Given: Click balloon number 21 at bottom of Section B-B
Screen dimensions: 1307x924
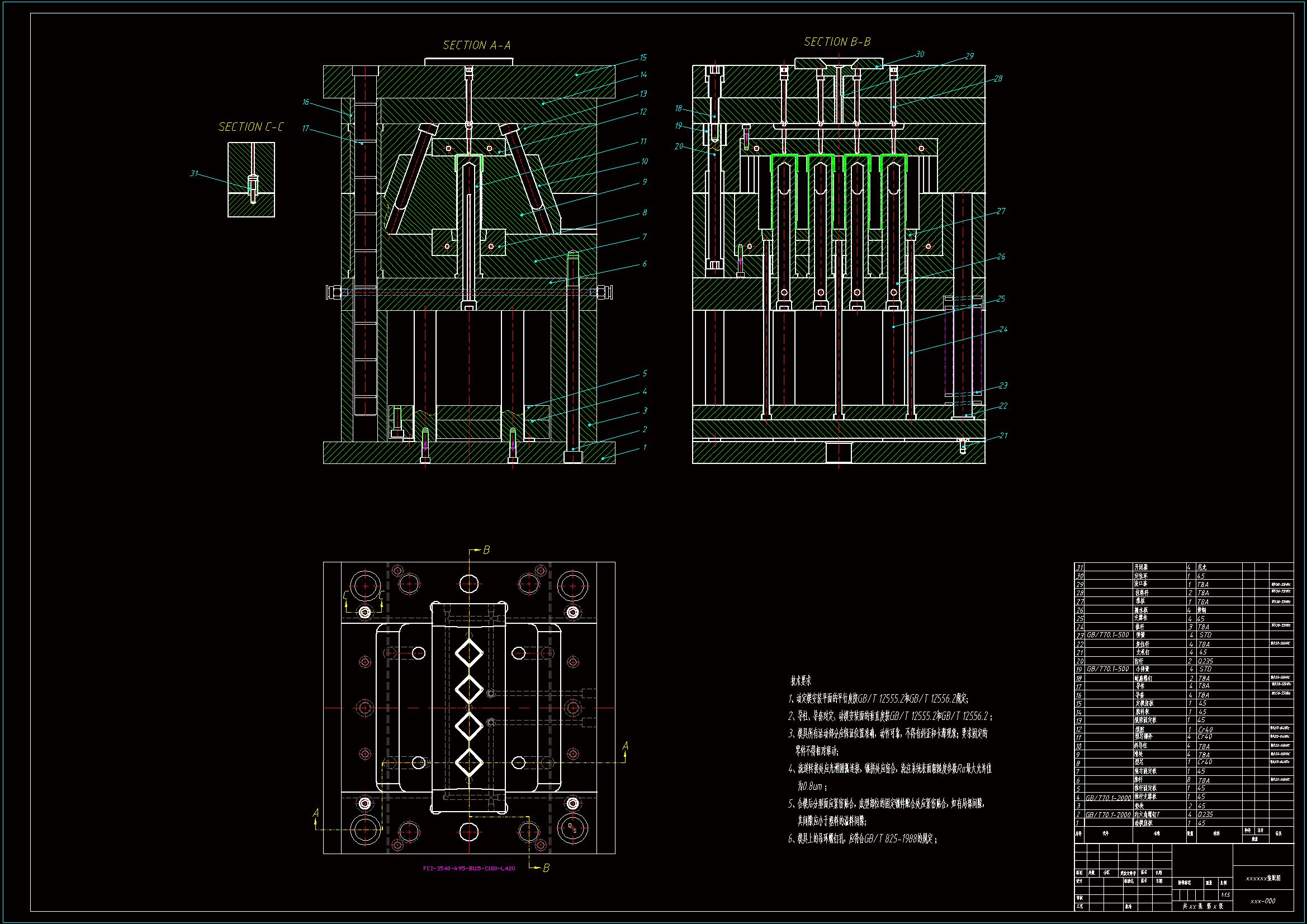Looking at the screenshot, I should coord(1003,435).
